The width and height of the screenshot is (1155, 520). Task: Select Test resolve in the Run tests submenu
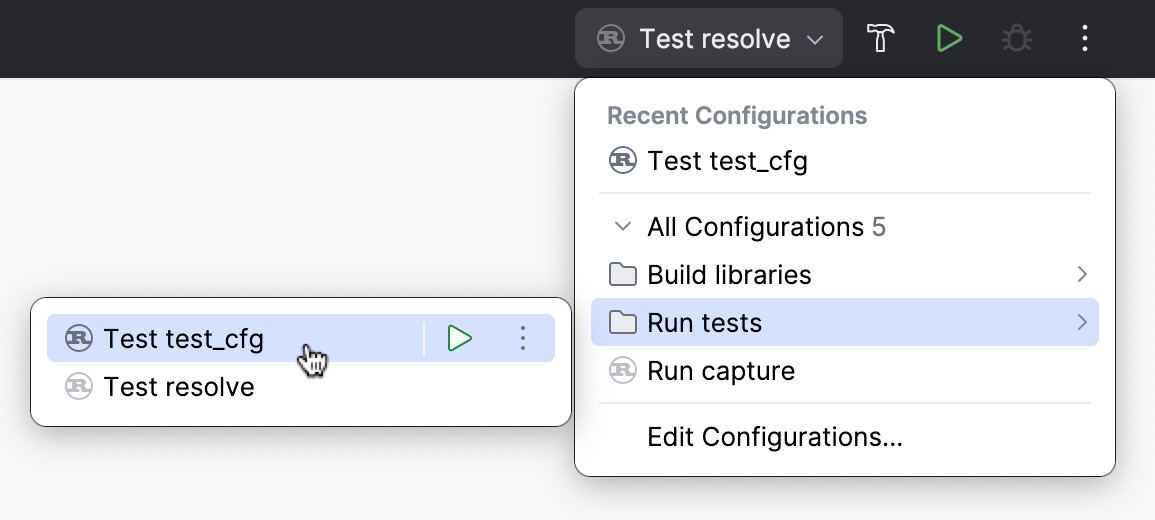(179, 387)
